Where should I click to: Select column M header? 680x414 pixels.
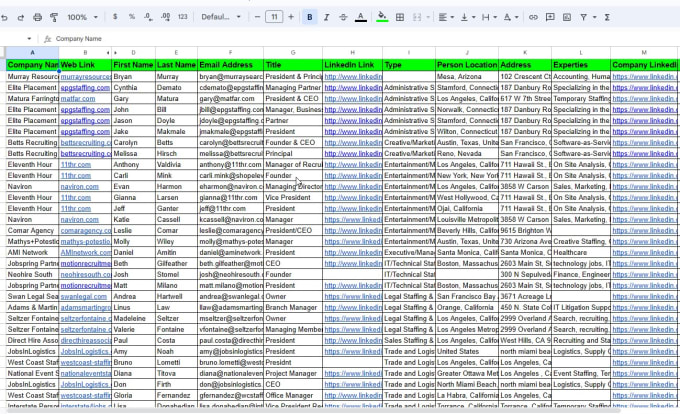(644, 52)
